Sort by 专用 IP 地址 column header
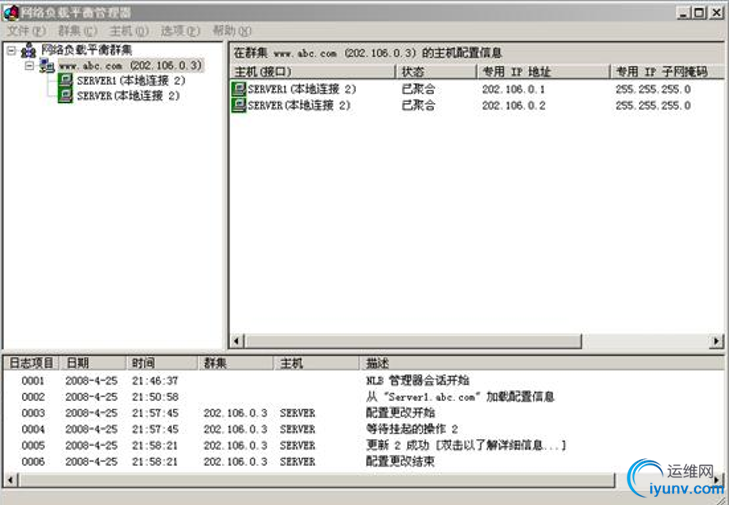This screenshot has height=505, width=730. [543, 72]
